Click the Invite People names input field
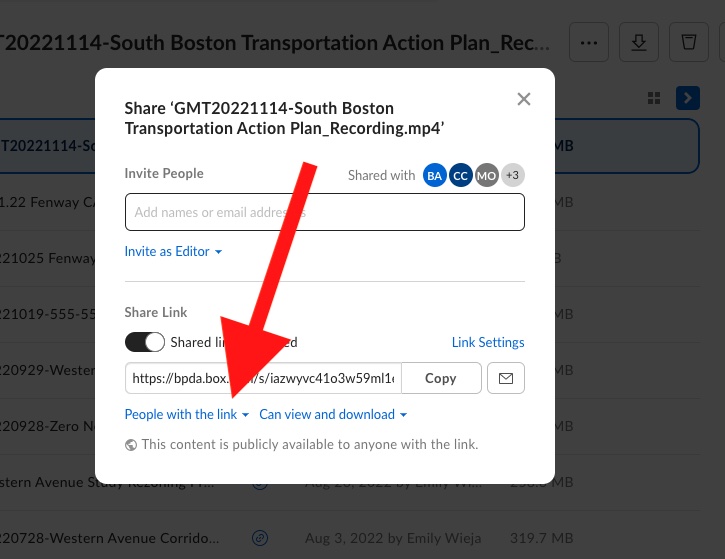725x559 pixels. (x=324, y=212)
